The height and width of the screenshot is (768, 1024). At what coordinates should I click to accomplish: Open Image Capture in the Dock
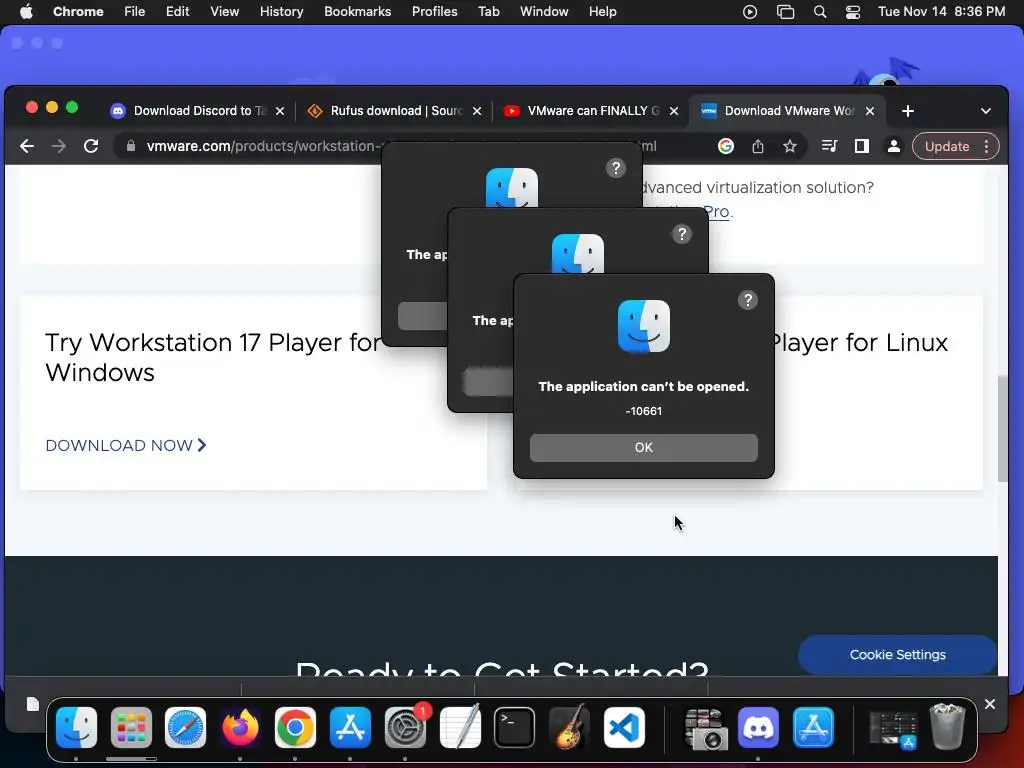(x=705, y=728)
